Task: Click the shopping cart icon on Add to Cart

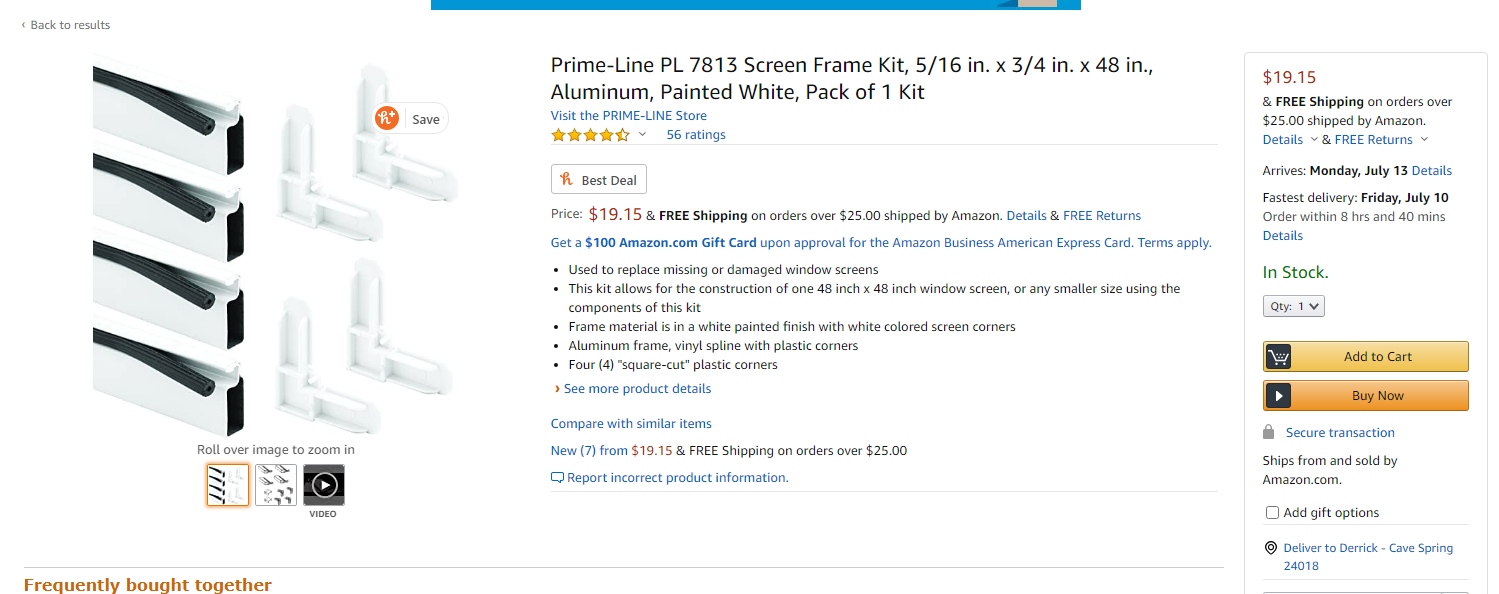Action: click(x=1278, y=357)
